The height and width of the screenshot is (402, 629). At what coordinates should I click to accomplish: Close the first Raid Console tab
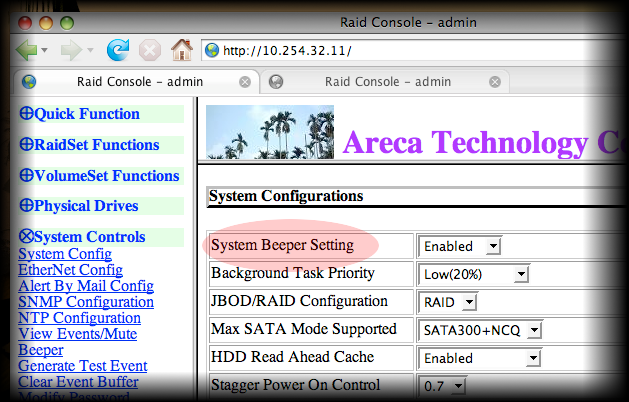click(245, 82)
